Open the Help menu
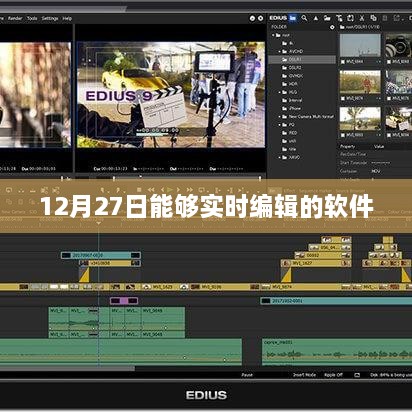Viewport: 412px width, 412px height. pyautogui.click(x=67, y=18)
